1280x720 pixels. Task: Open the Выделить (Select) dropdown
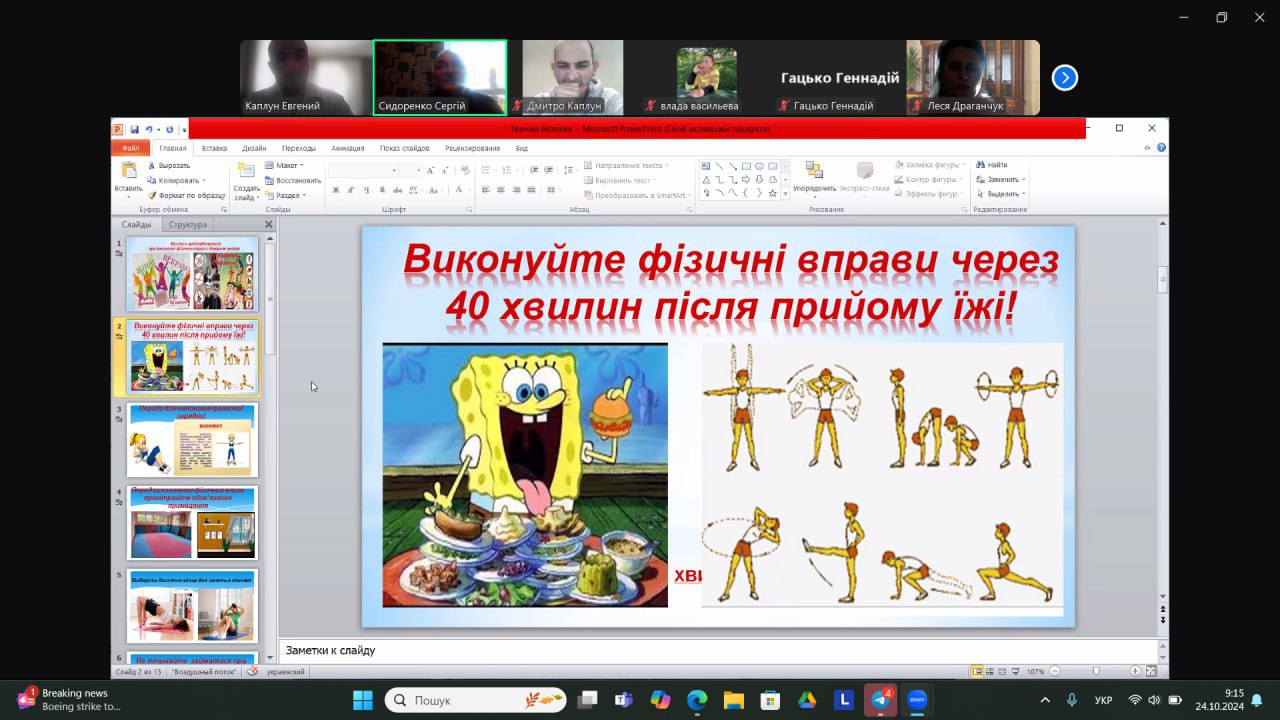1000,194
